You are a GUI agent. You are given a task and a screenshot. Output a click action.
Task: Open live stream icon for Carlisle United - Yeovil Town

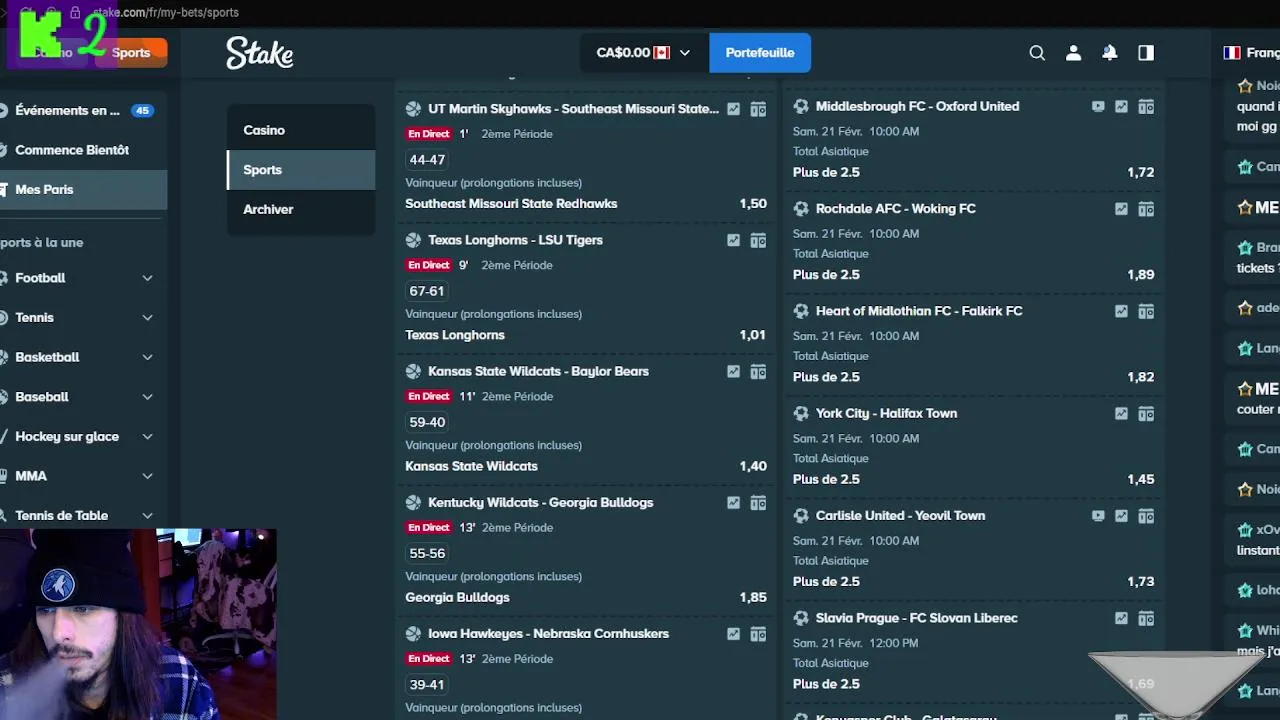(1098, 516)
